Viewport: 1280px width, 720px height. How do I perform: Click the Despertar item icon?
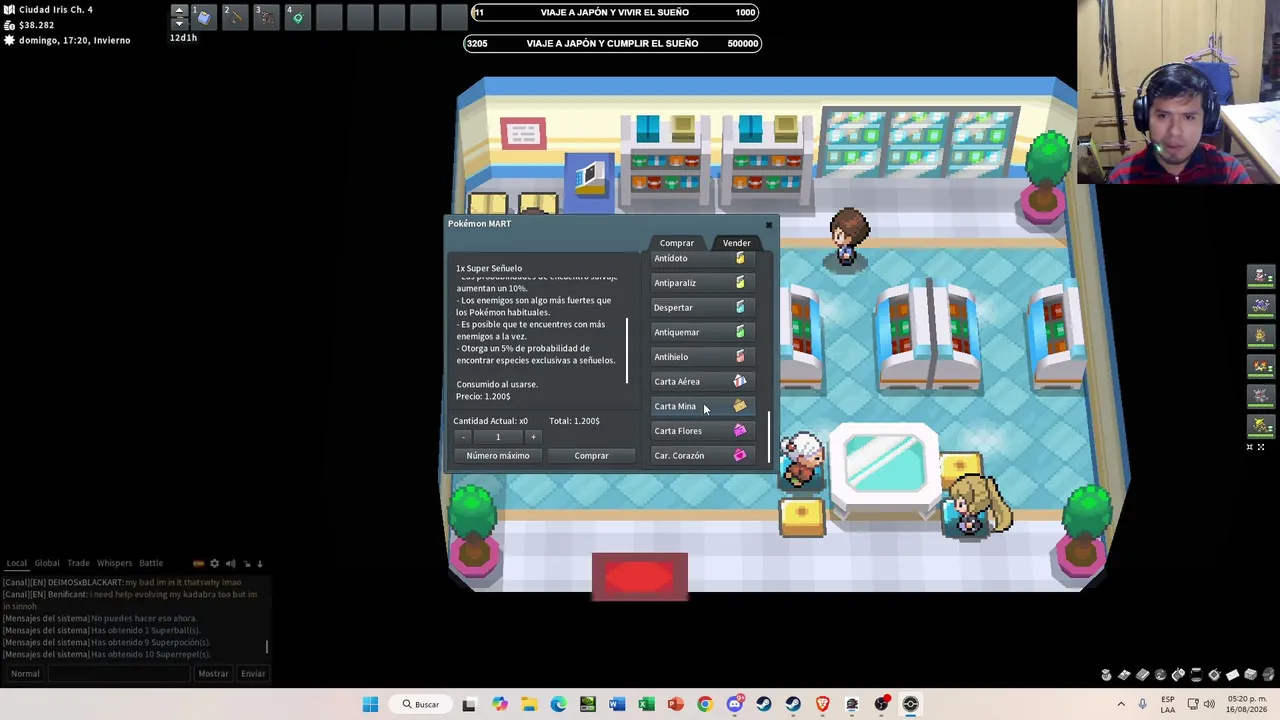point(740,307)
